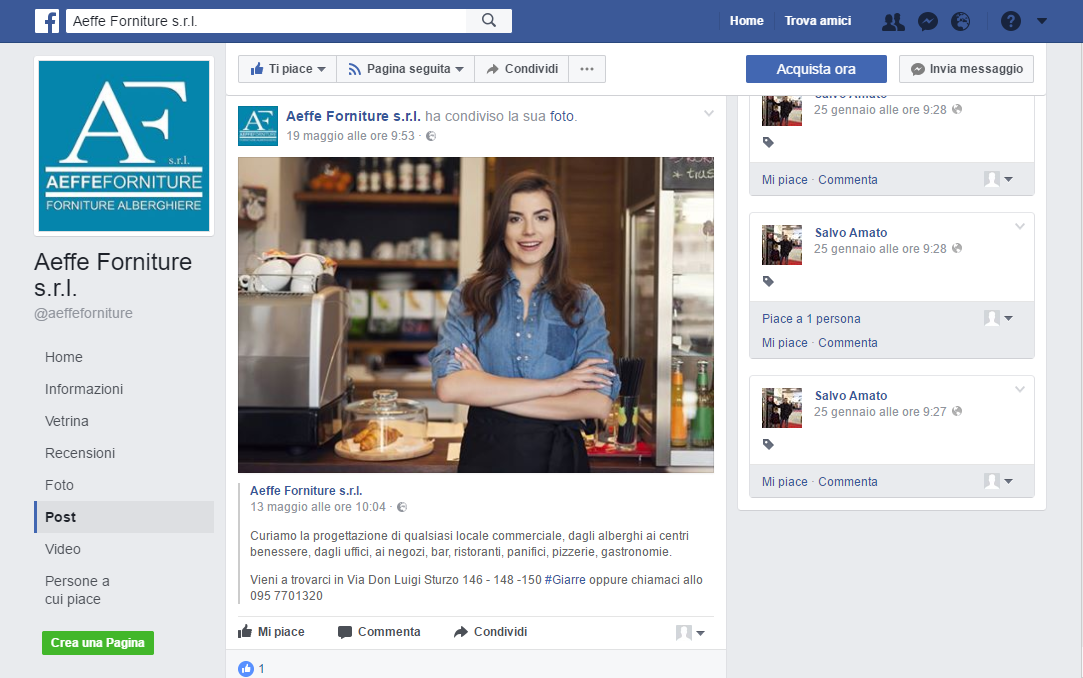This screenshot has height=678, width=1083.
Task: Expand chevron on the post with Piace a 1 persona
Action: (1019, 226)
